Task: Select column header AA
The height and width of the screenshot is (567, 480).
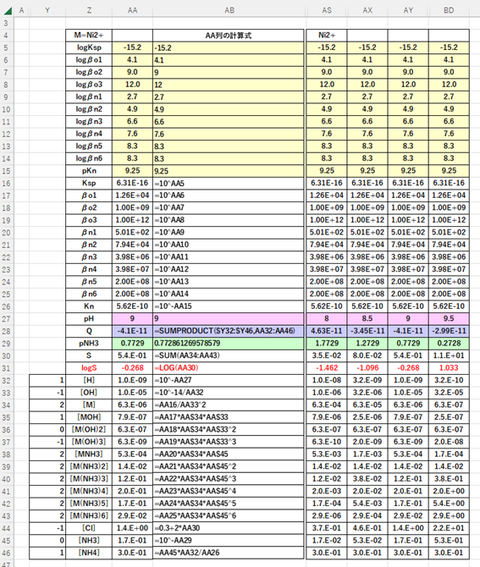Action: pos(132,10)
